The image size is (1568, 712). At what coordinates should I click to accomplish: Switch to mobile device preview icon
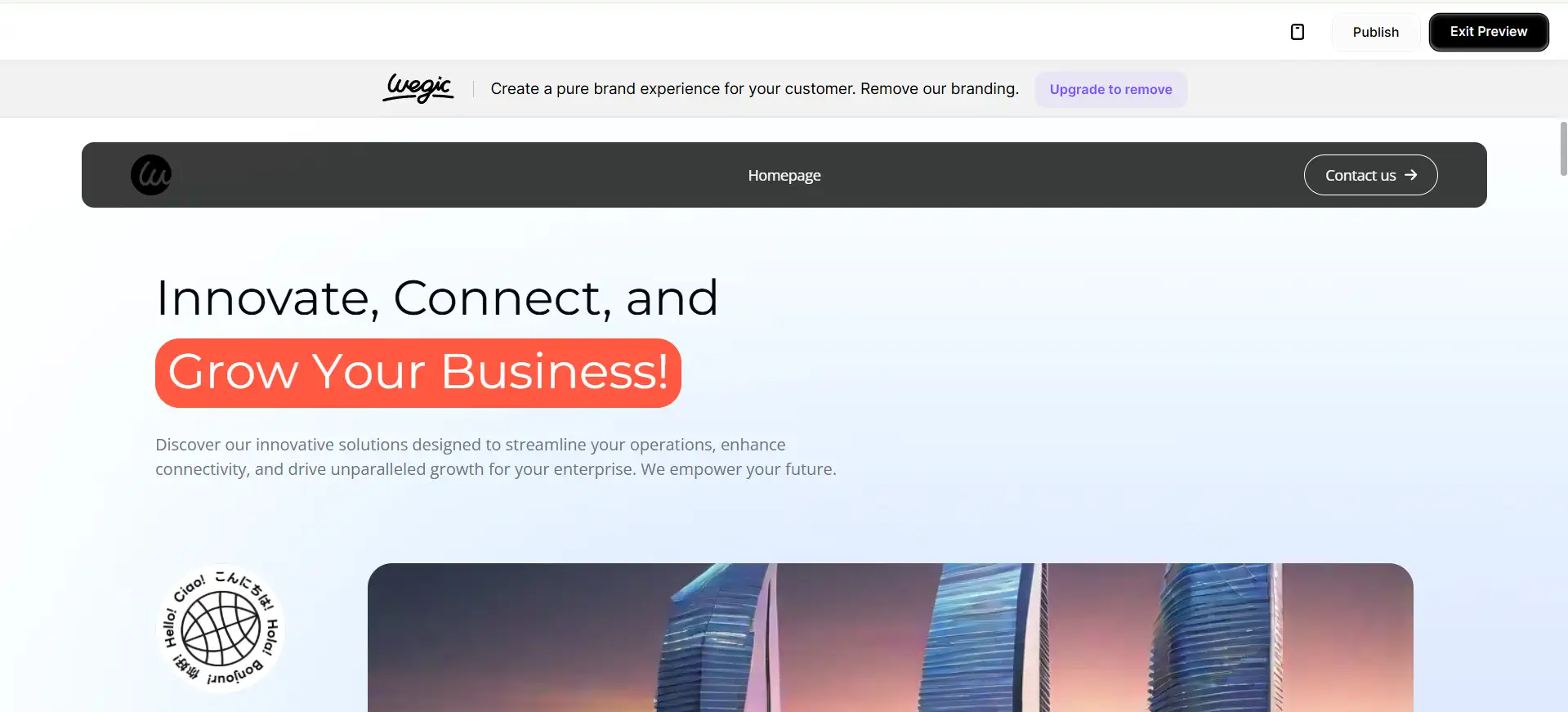[1297, 32]
